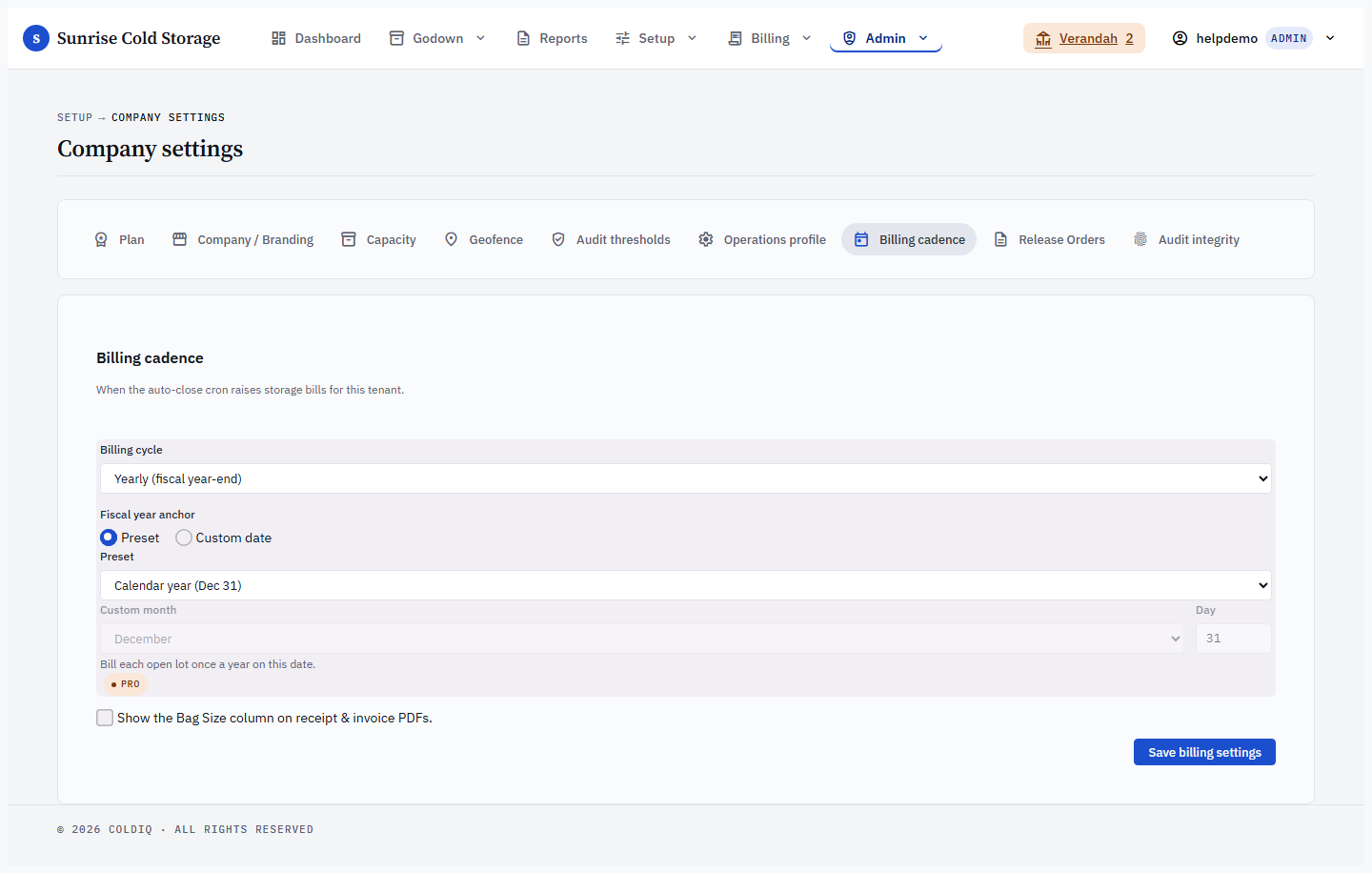Click the Plan badge icon
1372x873 pixels.
click(101, 239)
